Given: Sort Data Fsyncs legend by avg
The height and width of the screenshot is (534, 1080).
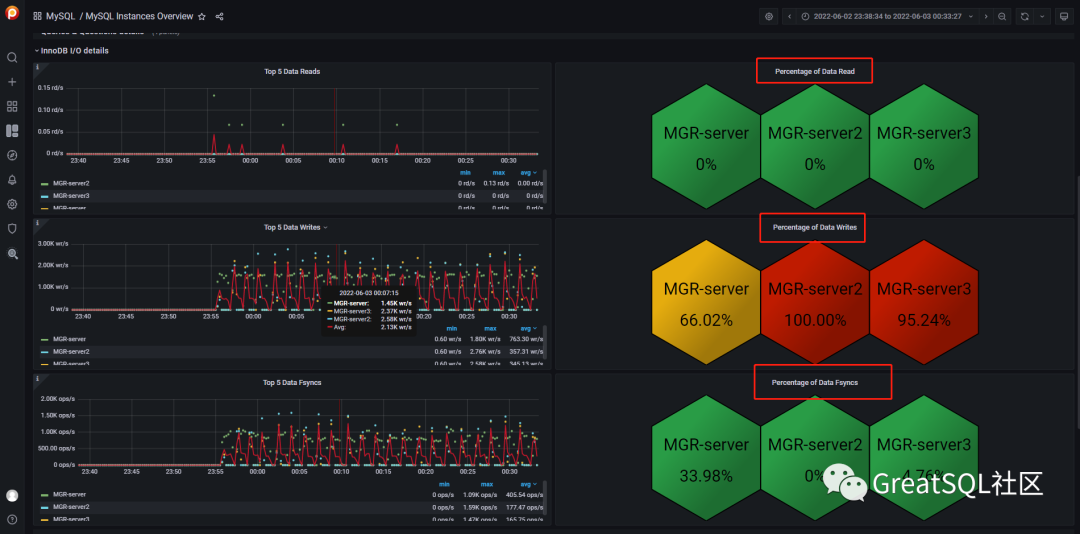Looking at the screenshot, I should click(529, 484).
